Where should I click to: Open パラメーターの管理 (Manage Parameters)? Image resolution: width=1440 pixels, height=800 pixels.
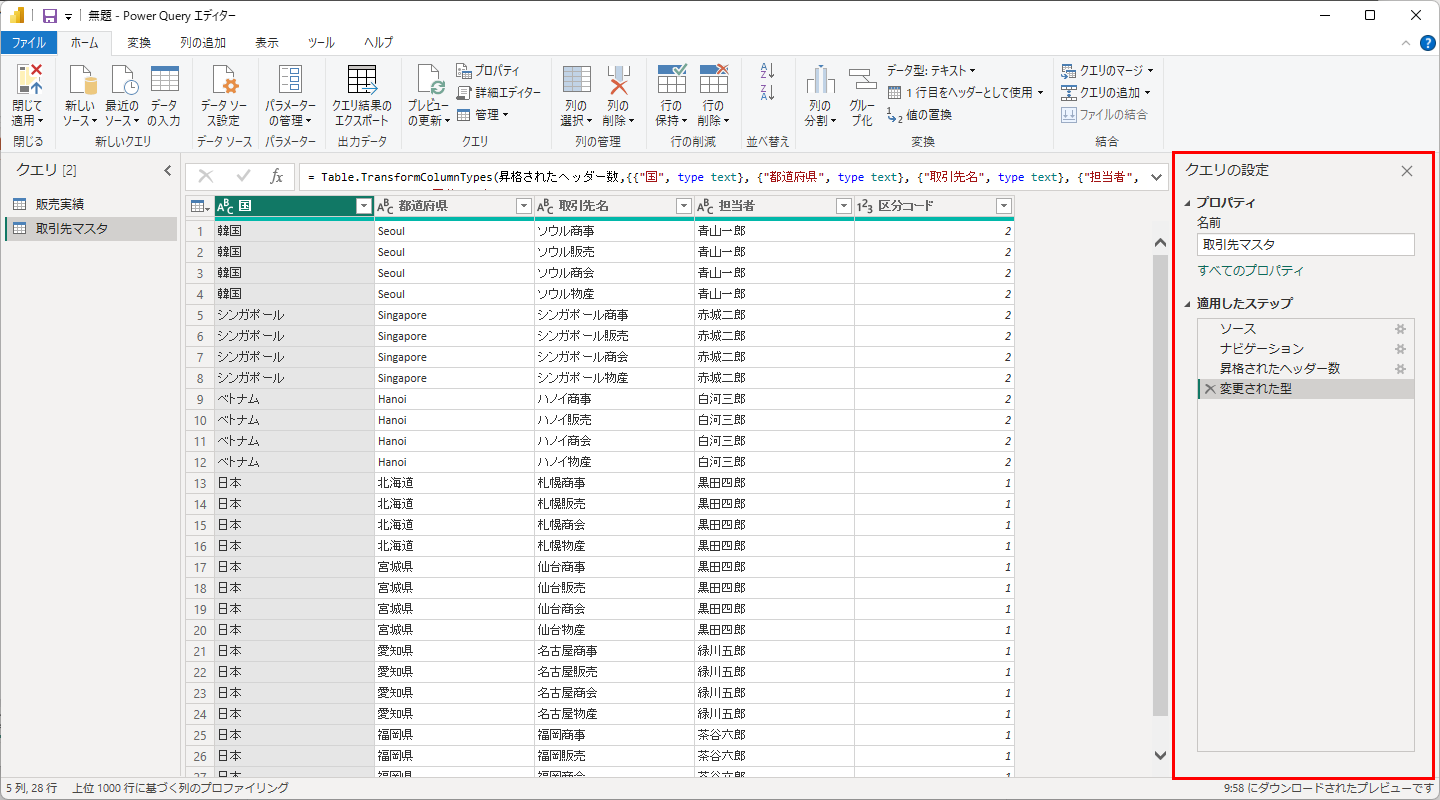[x=290, y=95]
